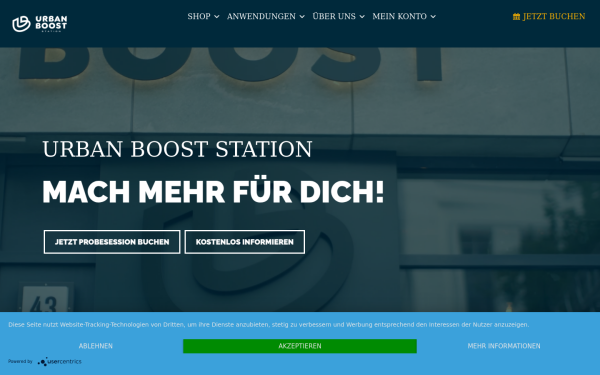Expand the Über Uns dropdown chevron
This screenshot has height=375, width=600.
pyautogui.click(x=362, y=16)
